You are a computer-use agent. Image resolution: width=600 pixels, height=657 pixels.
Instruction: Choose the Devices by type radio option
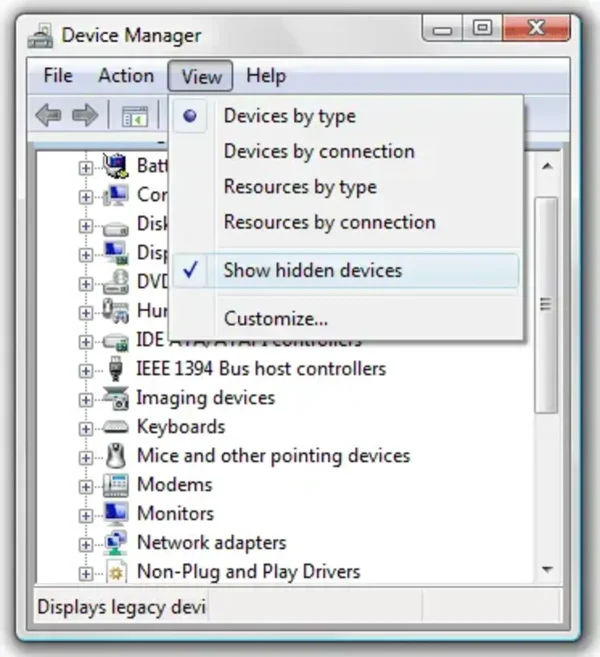pos(190,116)
